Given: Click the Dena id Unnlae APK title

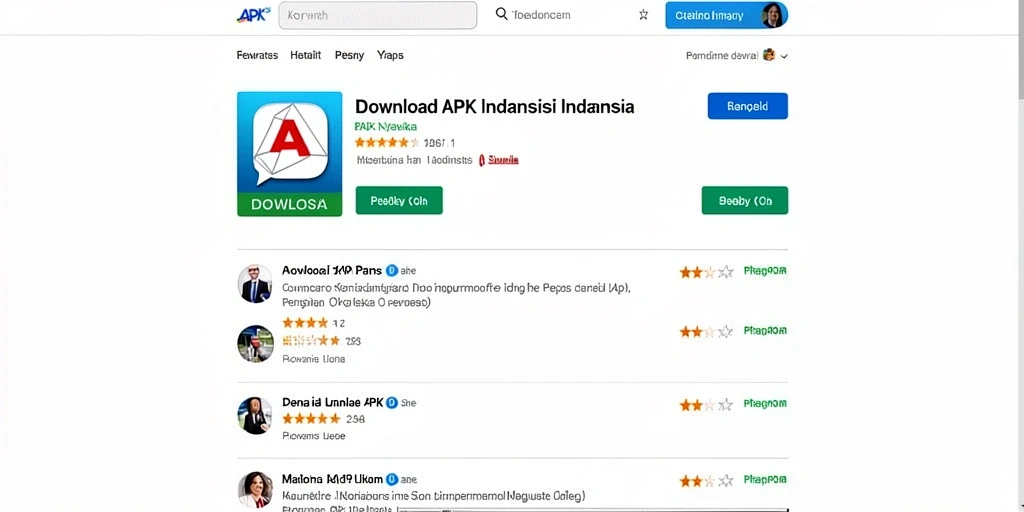Looking at the screenshot, I should 333,402.
